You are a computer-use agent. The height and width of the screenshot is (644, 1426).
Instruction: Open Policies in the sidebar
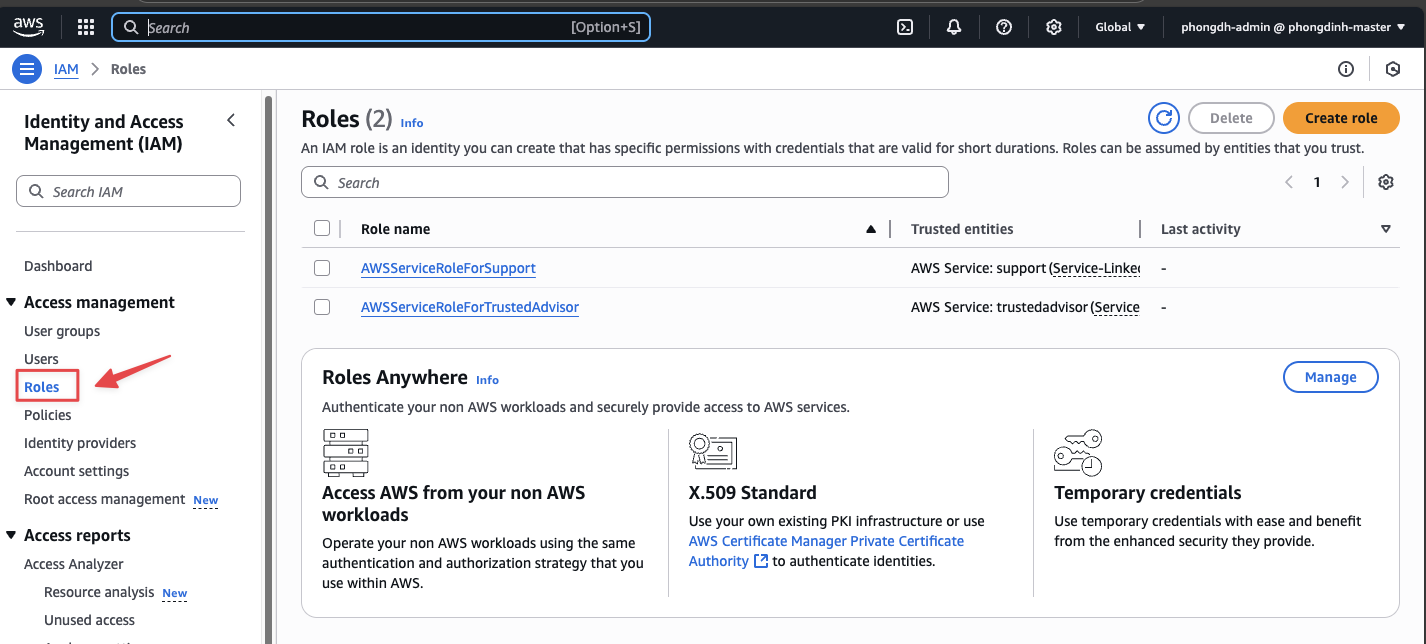pos(48,415)
